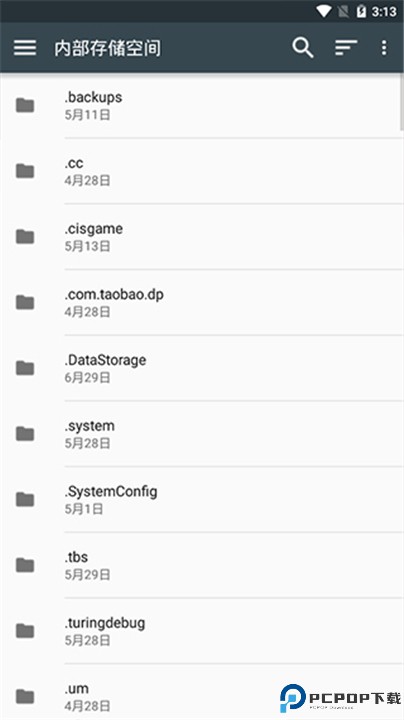Tap the search magnifier icon

pos(303,47)
